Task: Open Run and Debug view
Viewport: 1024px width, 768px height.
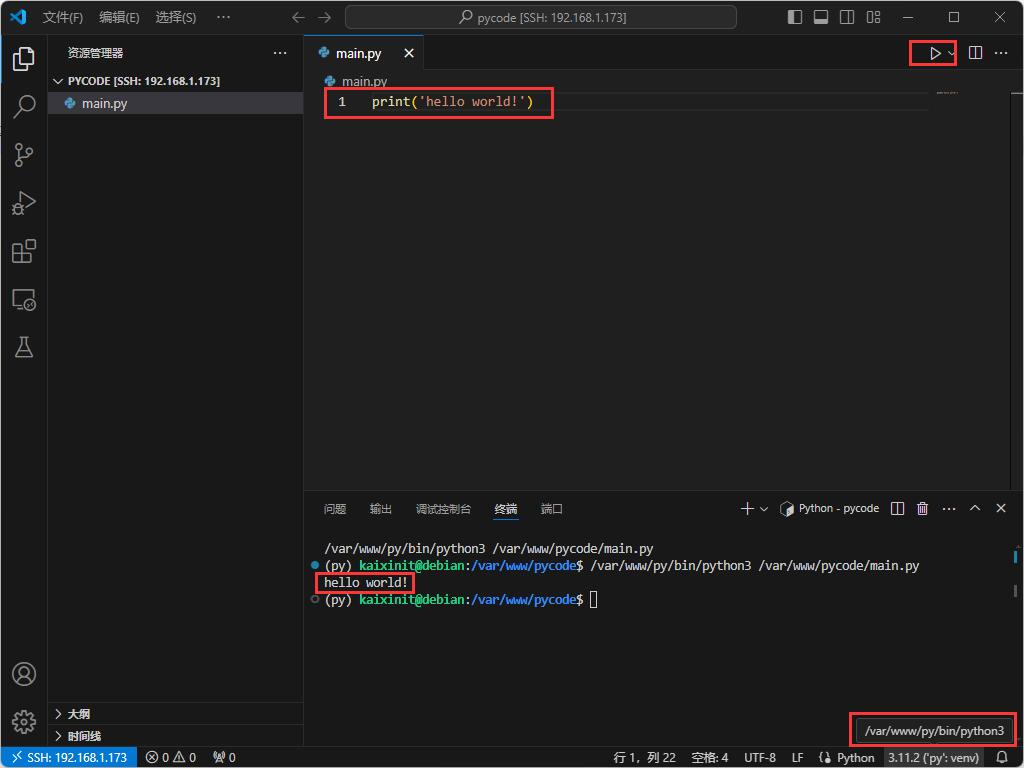Action: (24, 203)
